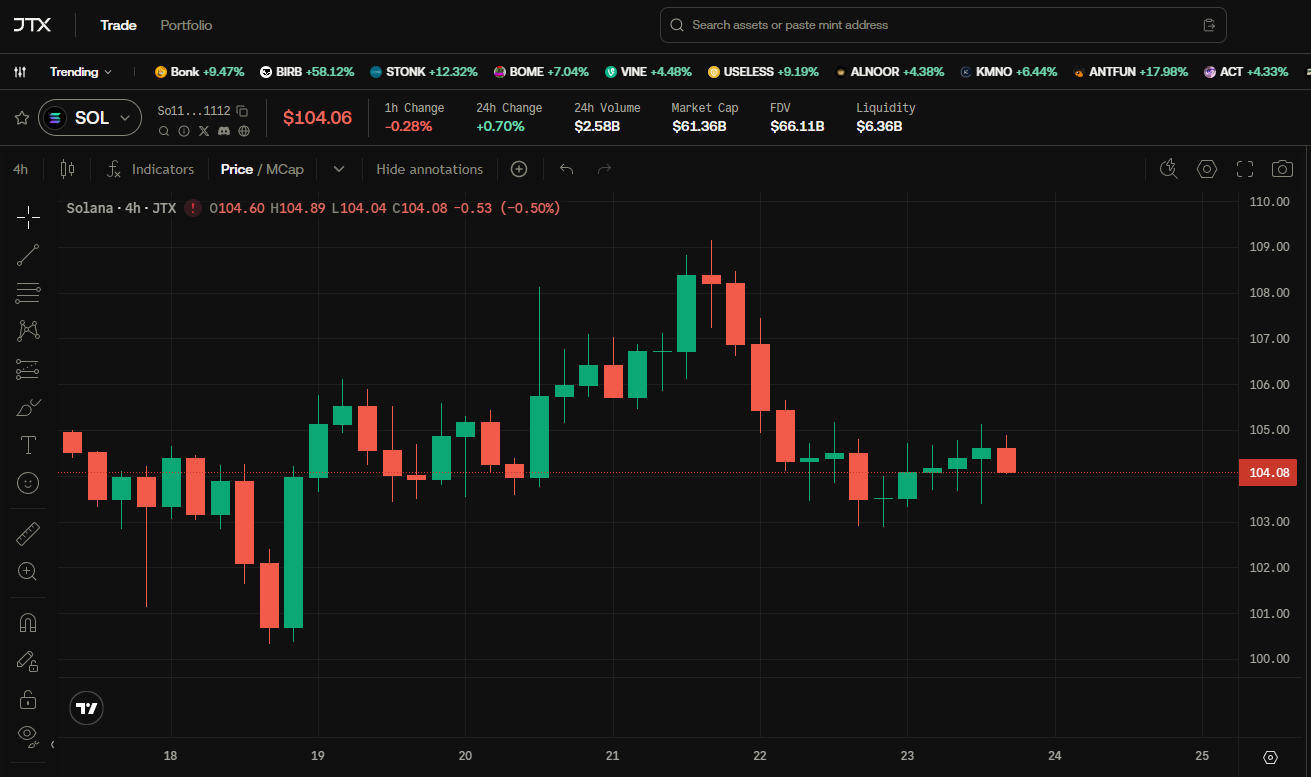The height and width of the screenshot is (777, 1311).
Task: Open chart settings hexagon icon
Action: [x=1207, y=169]
